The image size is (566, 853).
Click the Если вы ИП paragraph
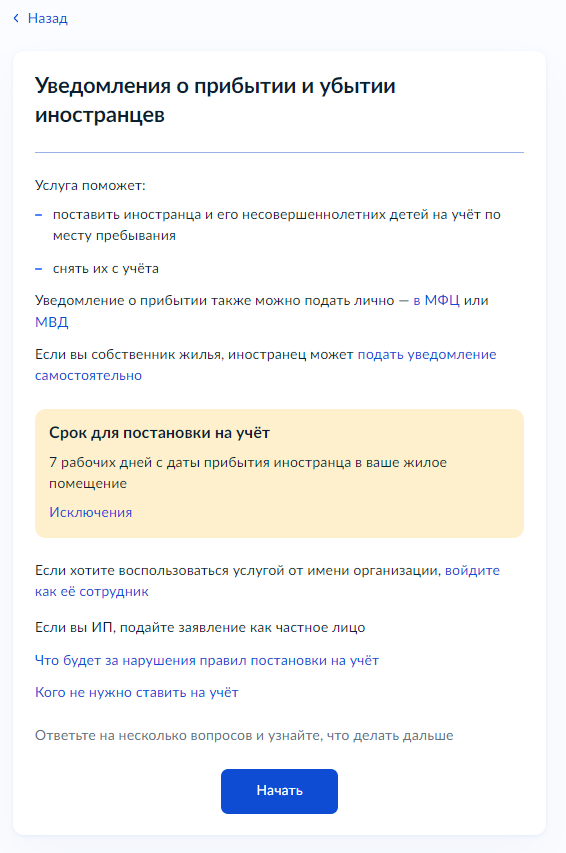tap(200, 628)
